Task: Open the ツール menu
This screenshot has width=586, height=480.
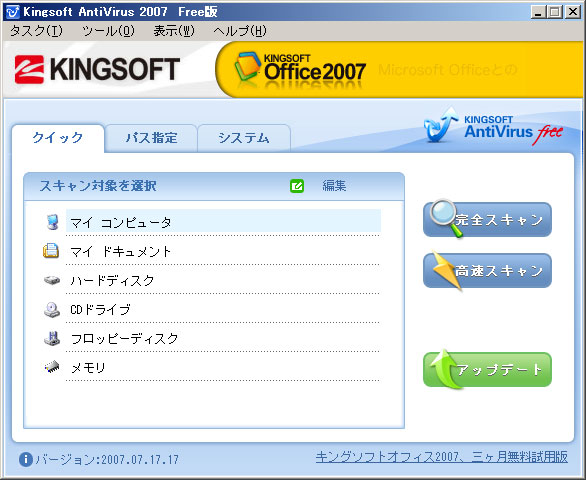Action: [108, 31]
